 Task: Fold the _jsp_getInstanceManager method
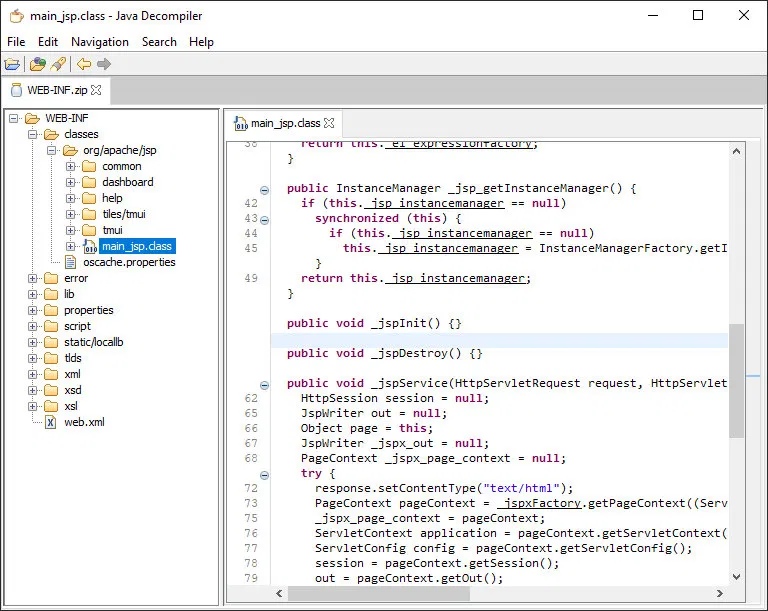[264, 190]
